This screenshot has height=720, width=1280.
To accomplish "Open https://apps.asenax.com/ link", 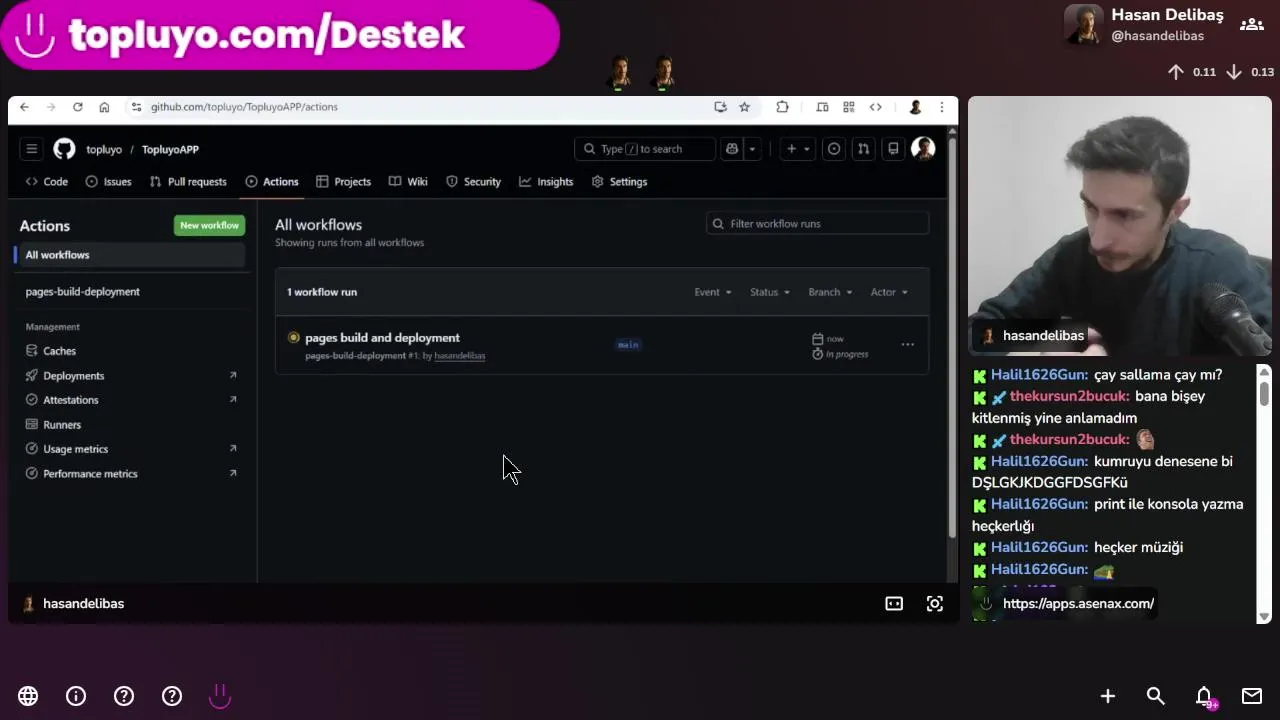I will coord(1078,604).
